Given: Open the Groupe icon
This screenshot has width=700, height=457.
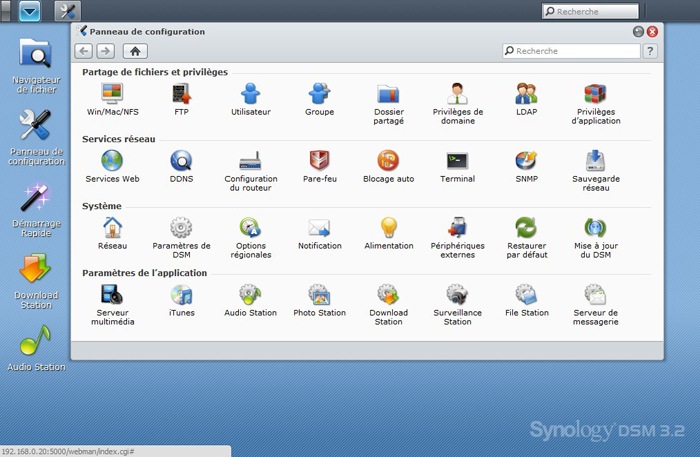Looking at the screenshot, I should (x=319, y=99).
